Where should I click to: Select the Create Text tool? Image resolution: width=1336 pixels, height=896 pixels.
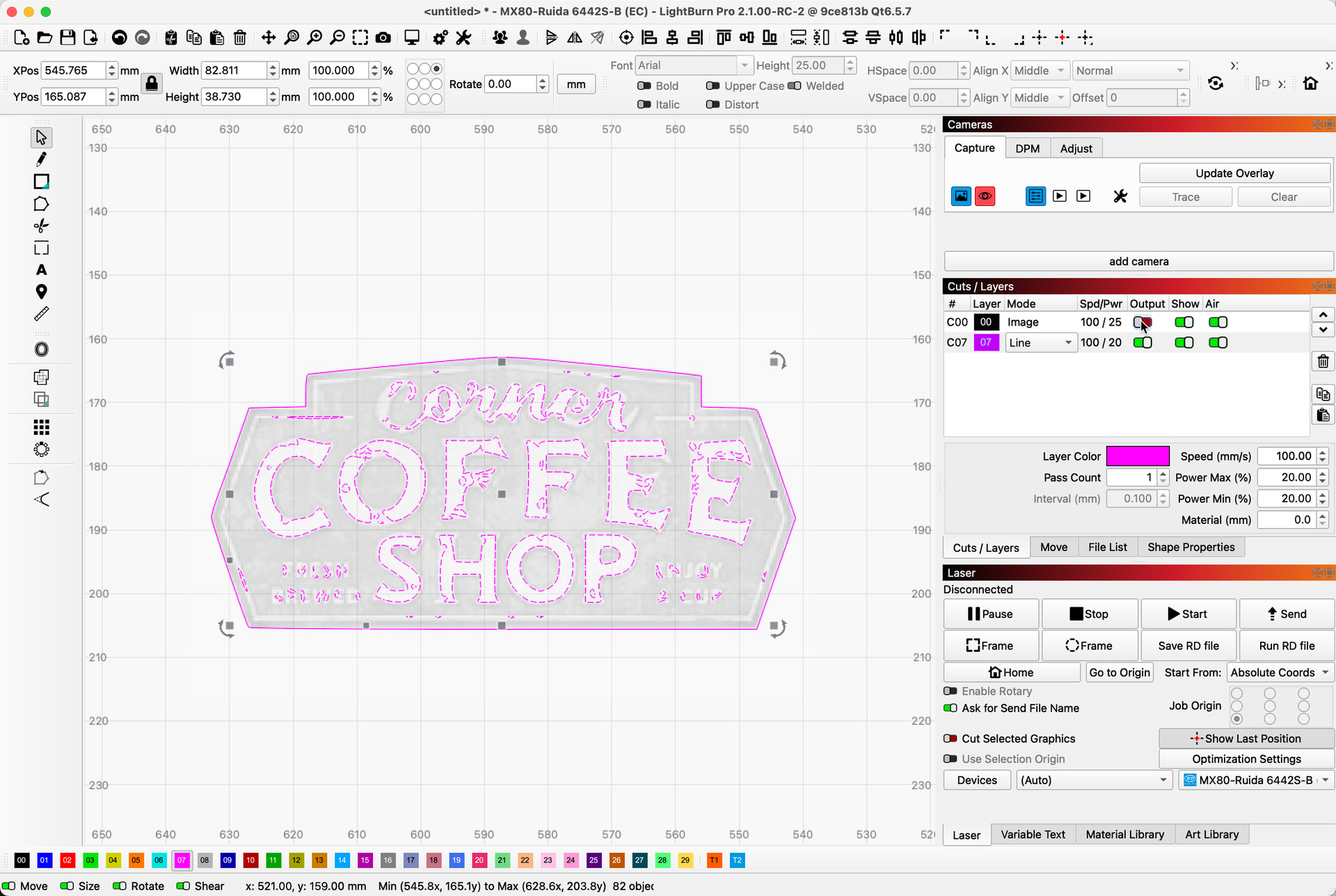click(41, 270)
